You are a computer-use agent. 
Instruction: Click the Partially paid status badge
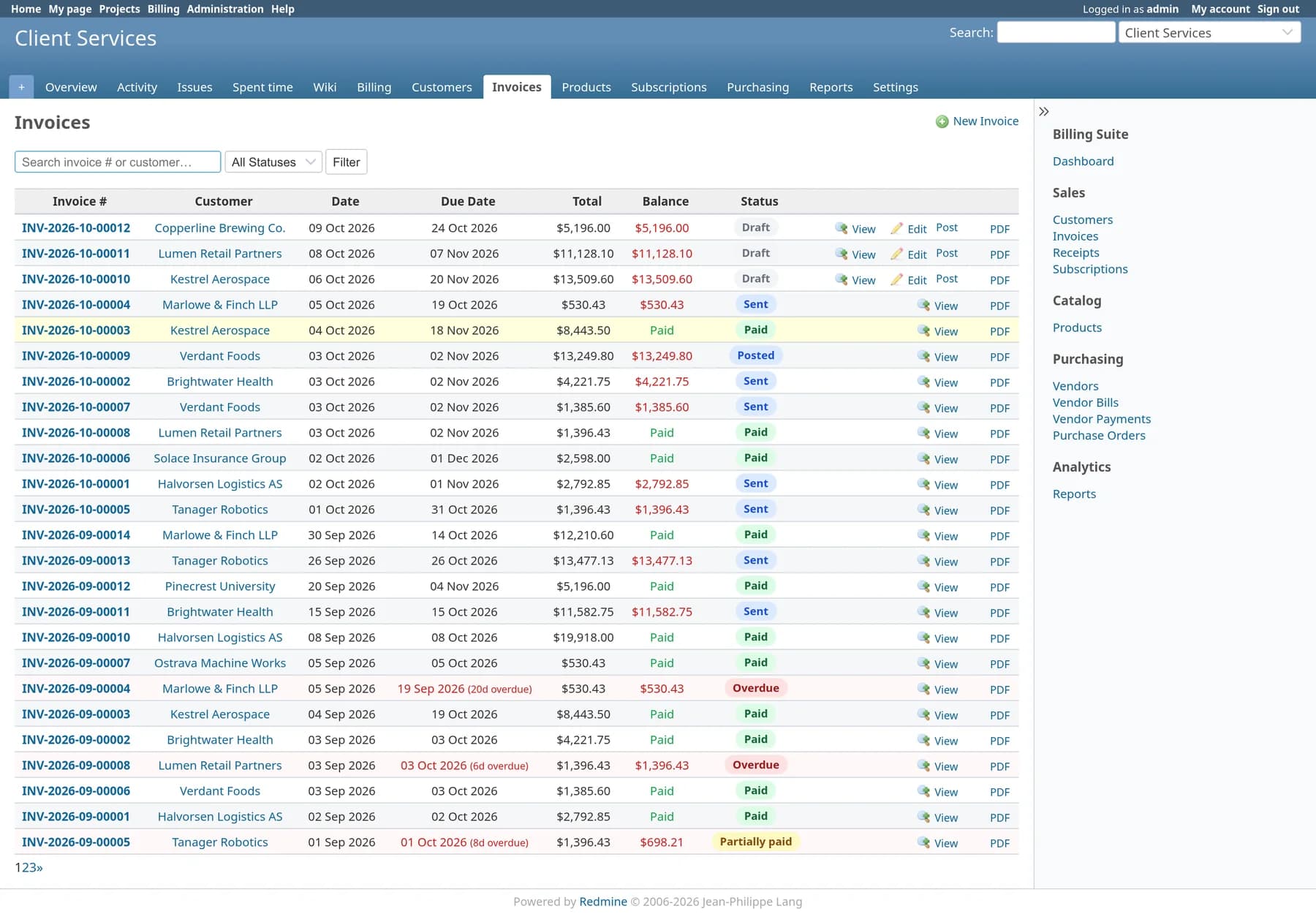pos(756,842)
